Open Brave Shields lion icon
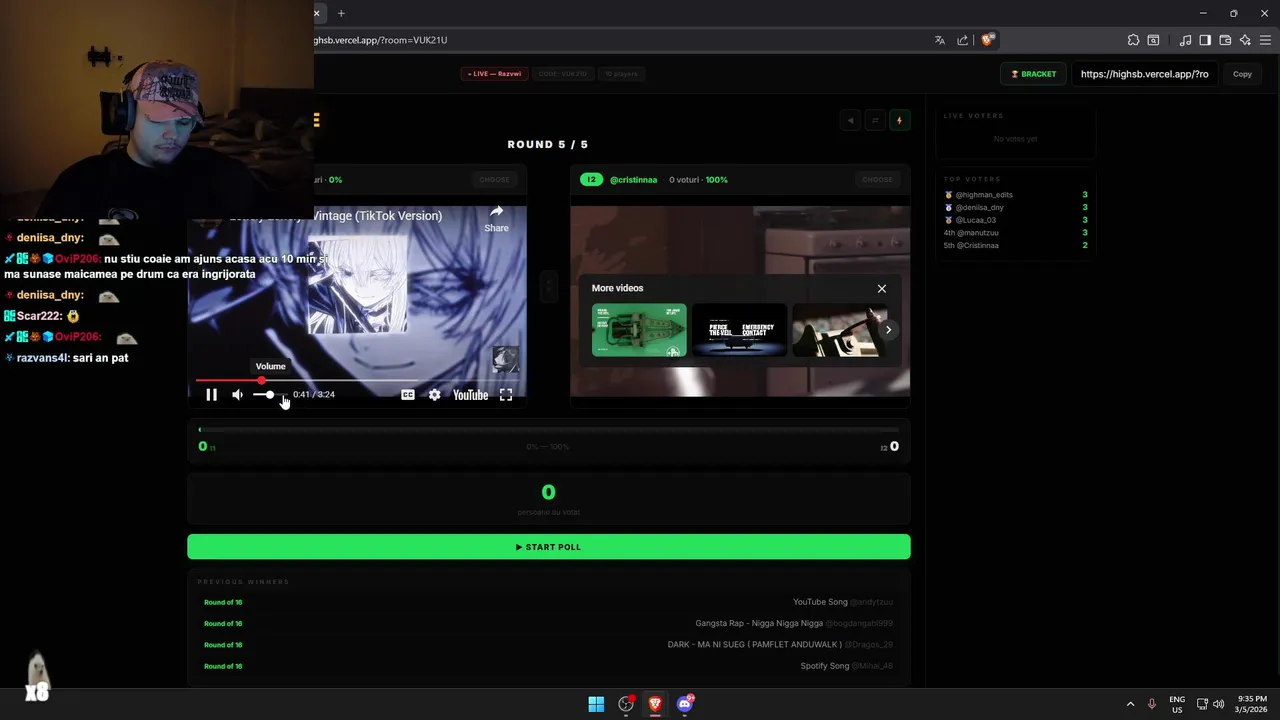Screen dimensions: 1280x720 tap(987, 40)
